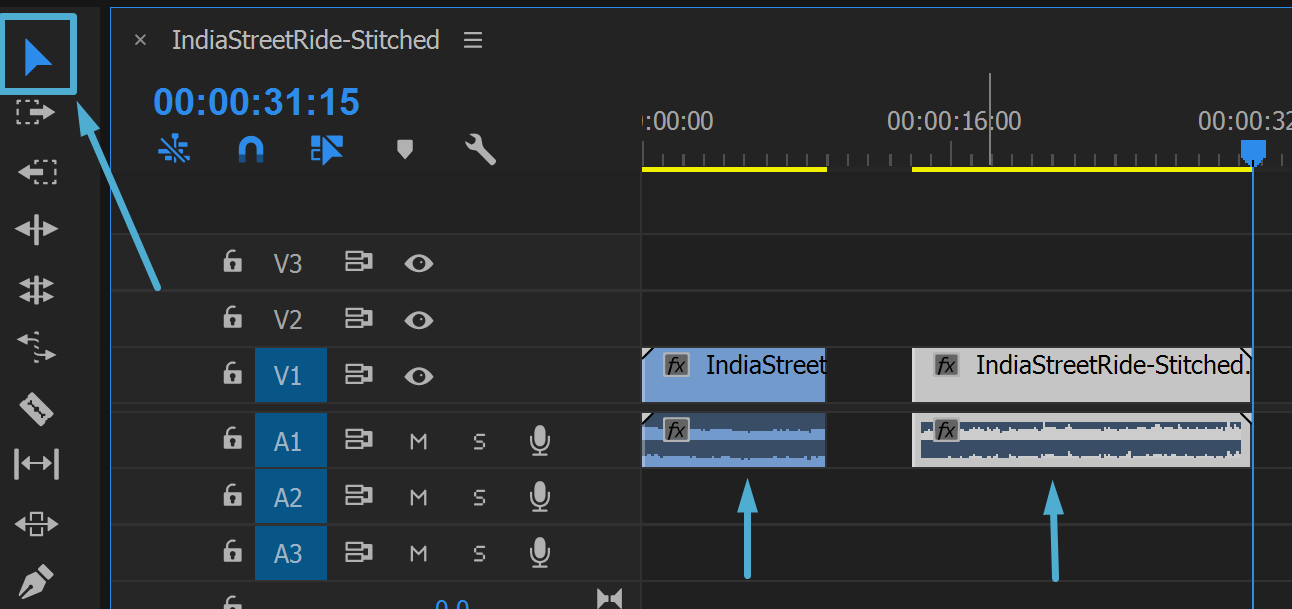Click the playhead timecode display

[x=256, y=101]
